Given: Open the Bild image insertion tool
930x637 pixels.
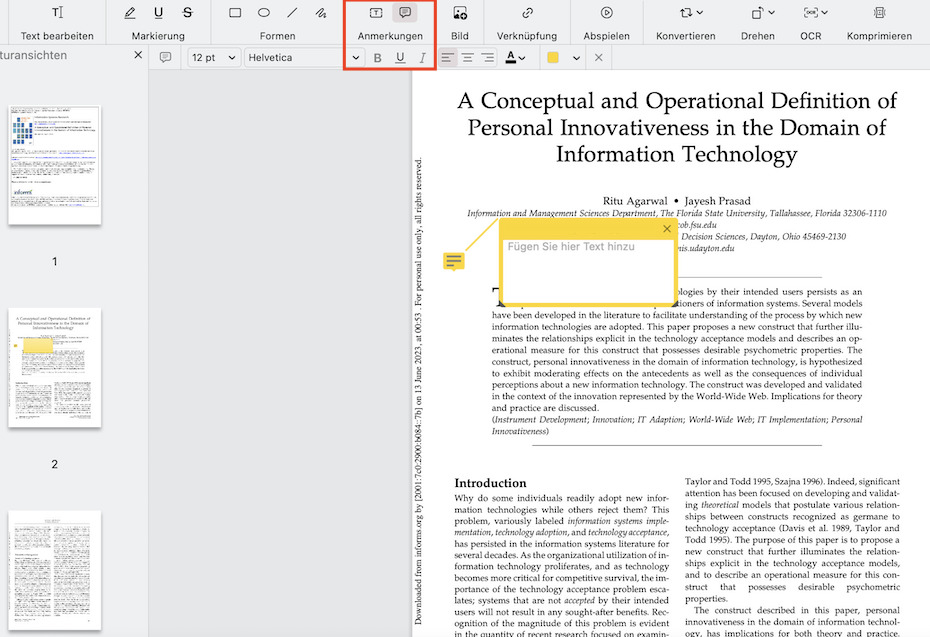Looking at the screenshot, I should 459,13.
